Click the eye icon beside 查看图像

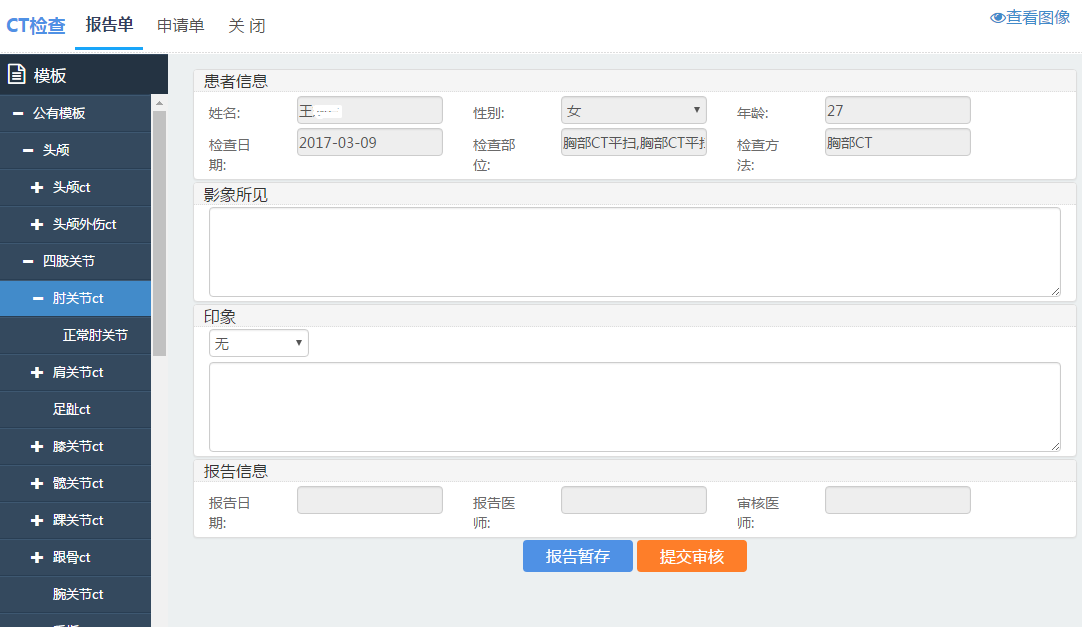click(x=997, y=18)
